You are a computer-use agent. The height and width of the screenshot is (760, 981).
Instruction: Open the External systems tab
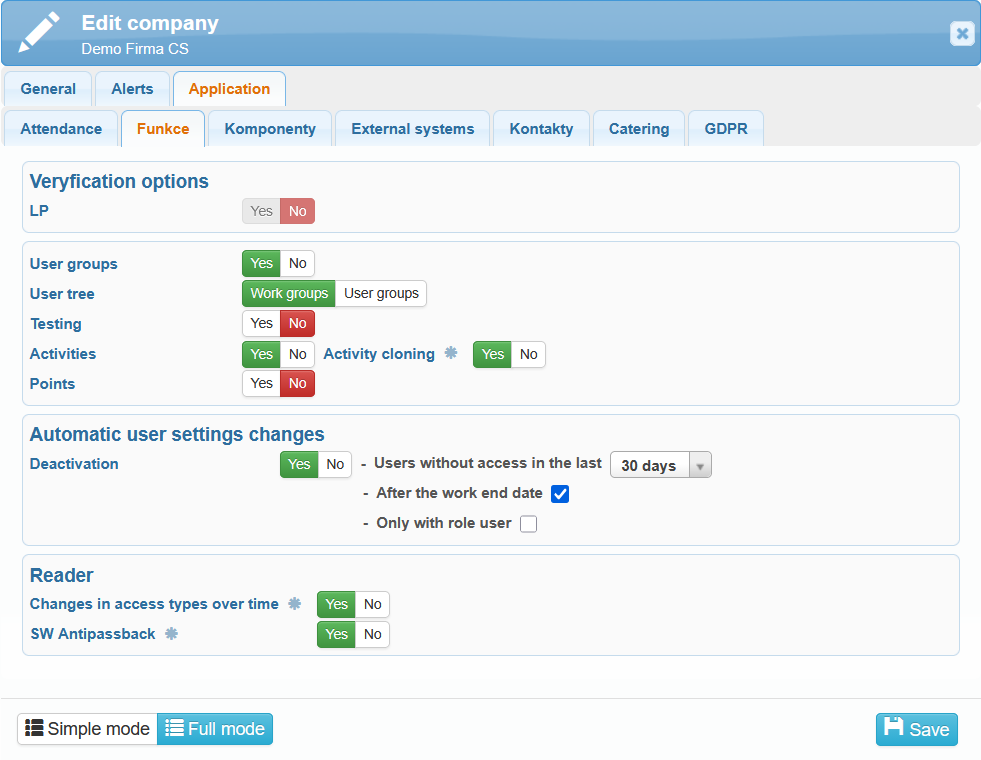point(412,129)
